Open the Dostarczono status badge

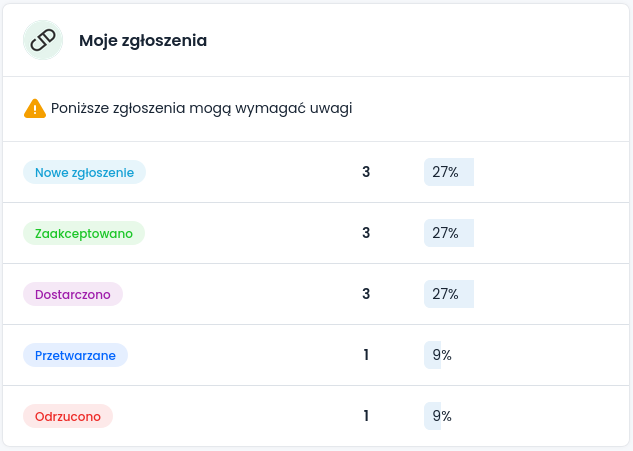click(x=73, y=294)
